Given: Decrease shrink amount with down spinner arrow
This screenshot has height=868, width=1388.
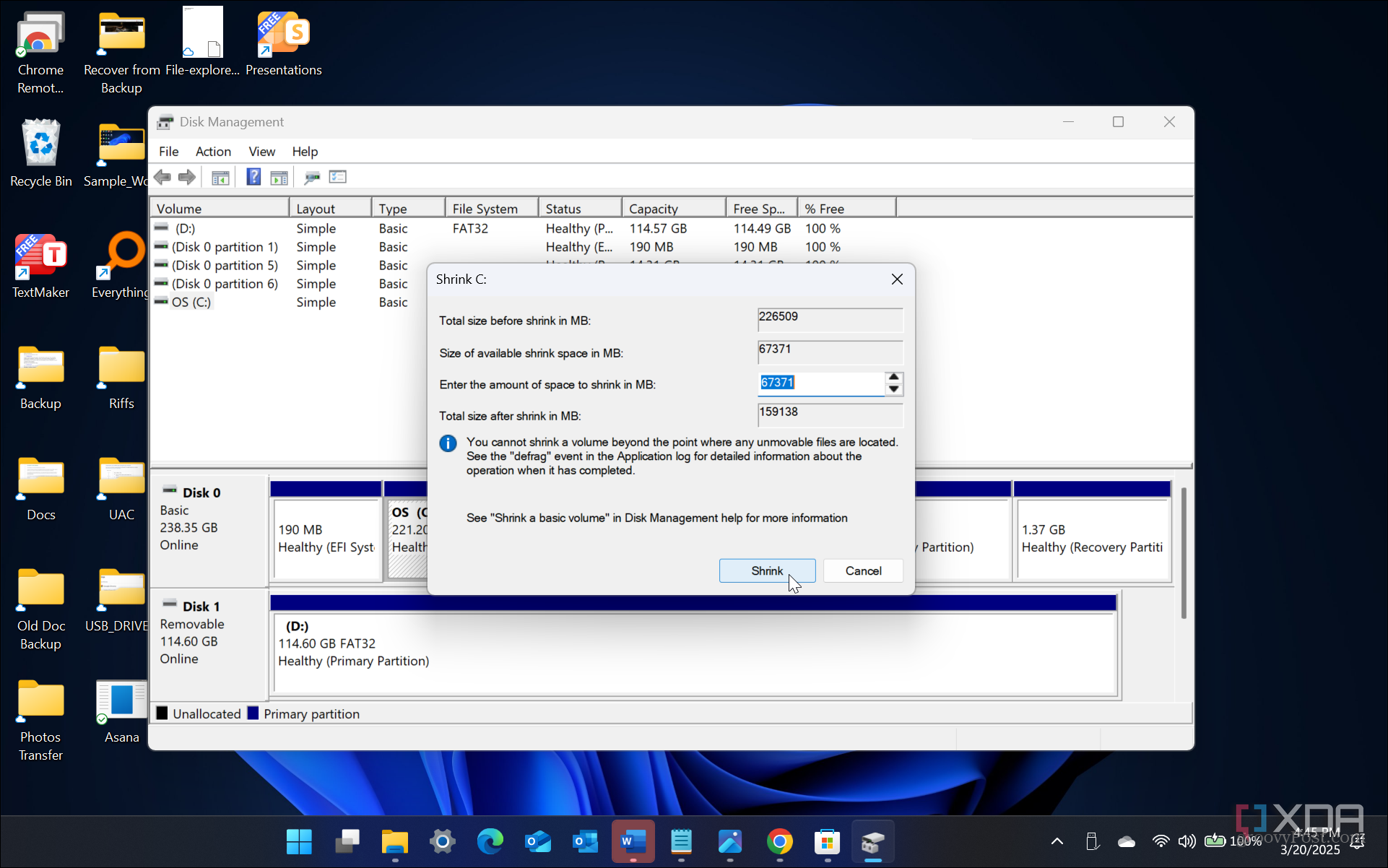Looking at the screenshot, I should coord(894,389).
